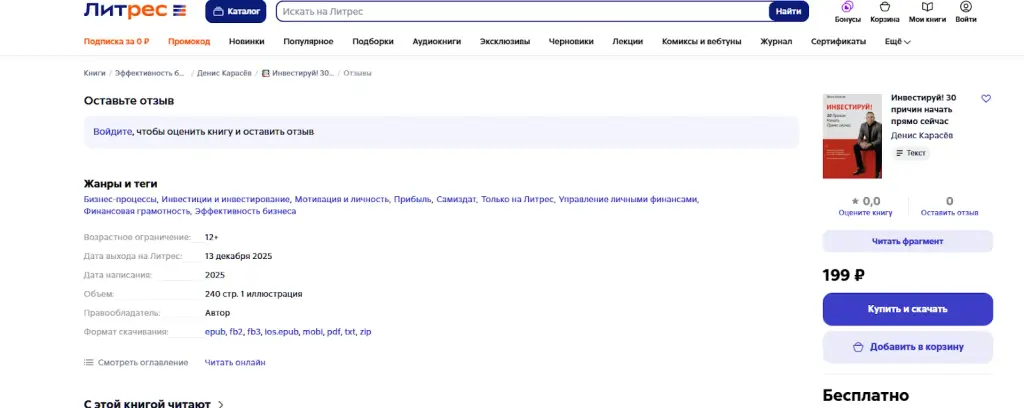Open Лекции menu item

click(x=628, y=41)
